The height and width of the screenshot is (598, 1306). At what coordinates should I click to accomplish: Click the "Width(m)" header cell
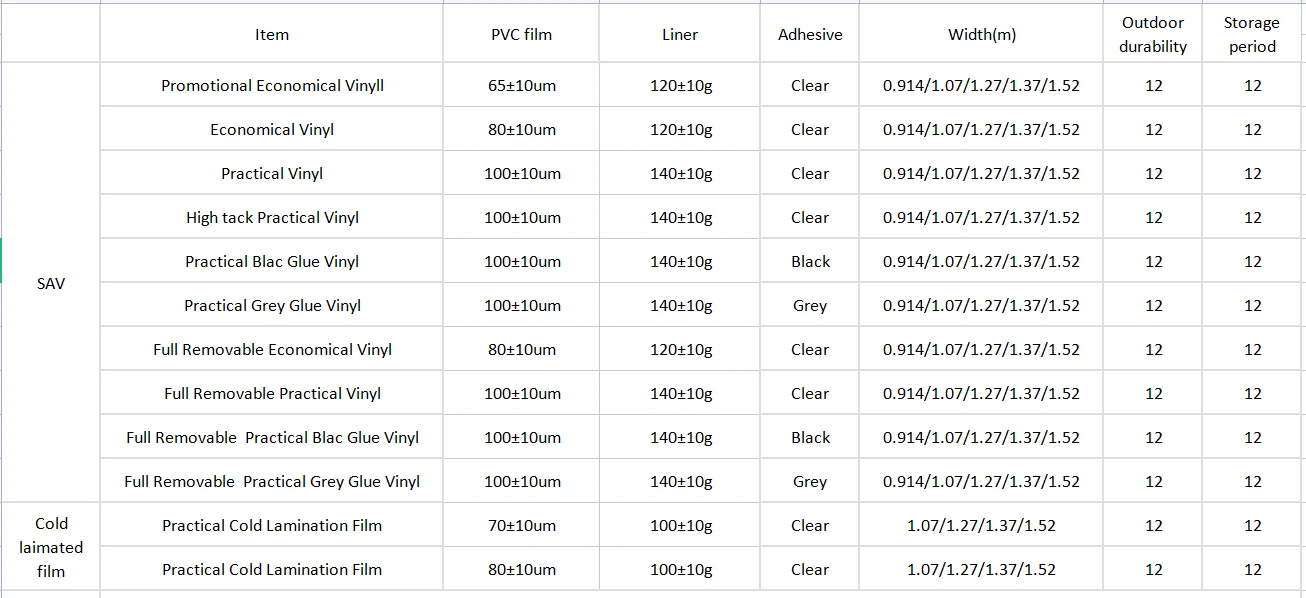coord(981,35)
